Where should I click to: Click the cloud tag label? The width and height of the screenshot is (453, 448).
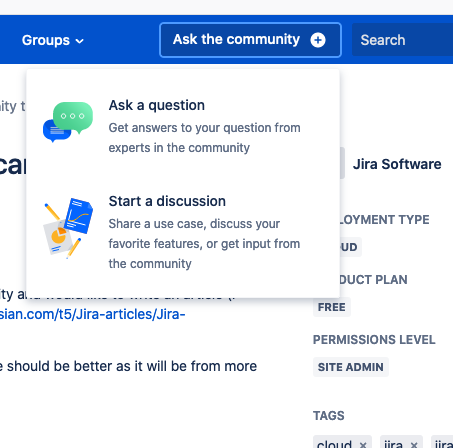point(334,444)
